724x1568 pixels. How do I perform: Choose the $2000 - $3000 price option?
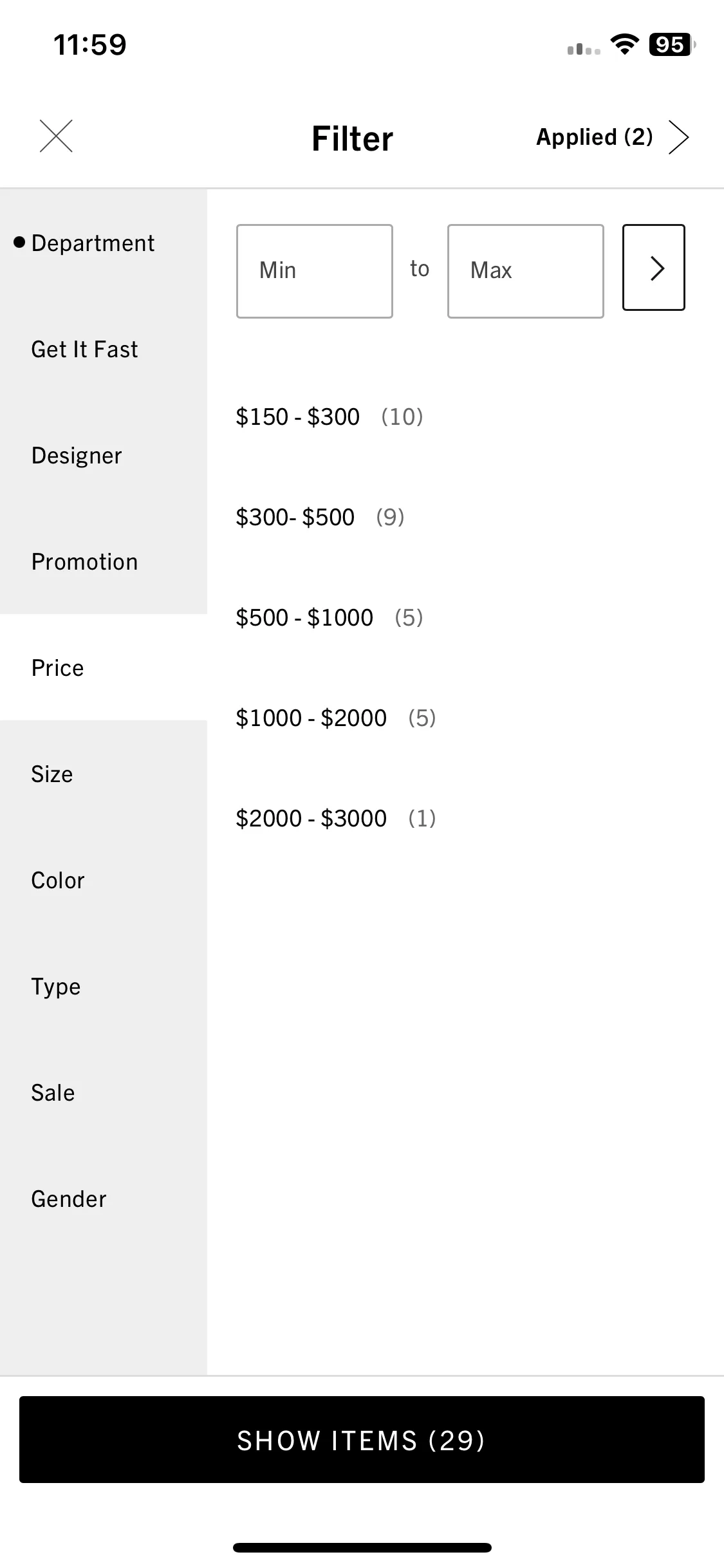coord(335,819)
